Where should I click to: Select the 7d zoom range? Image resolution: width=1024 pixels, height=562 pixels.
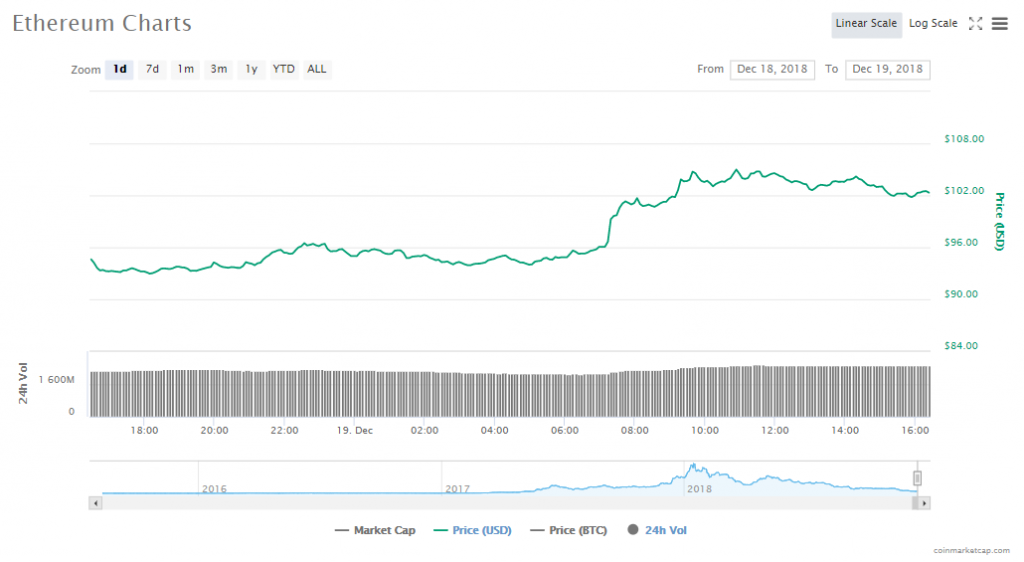click(152, 69)
